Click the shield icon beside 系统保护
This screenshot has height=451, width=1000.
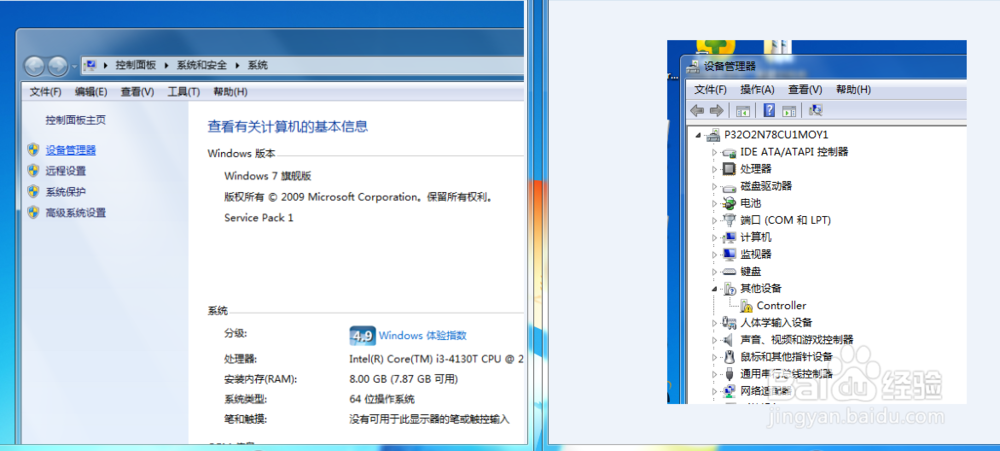[33, 191]
